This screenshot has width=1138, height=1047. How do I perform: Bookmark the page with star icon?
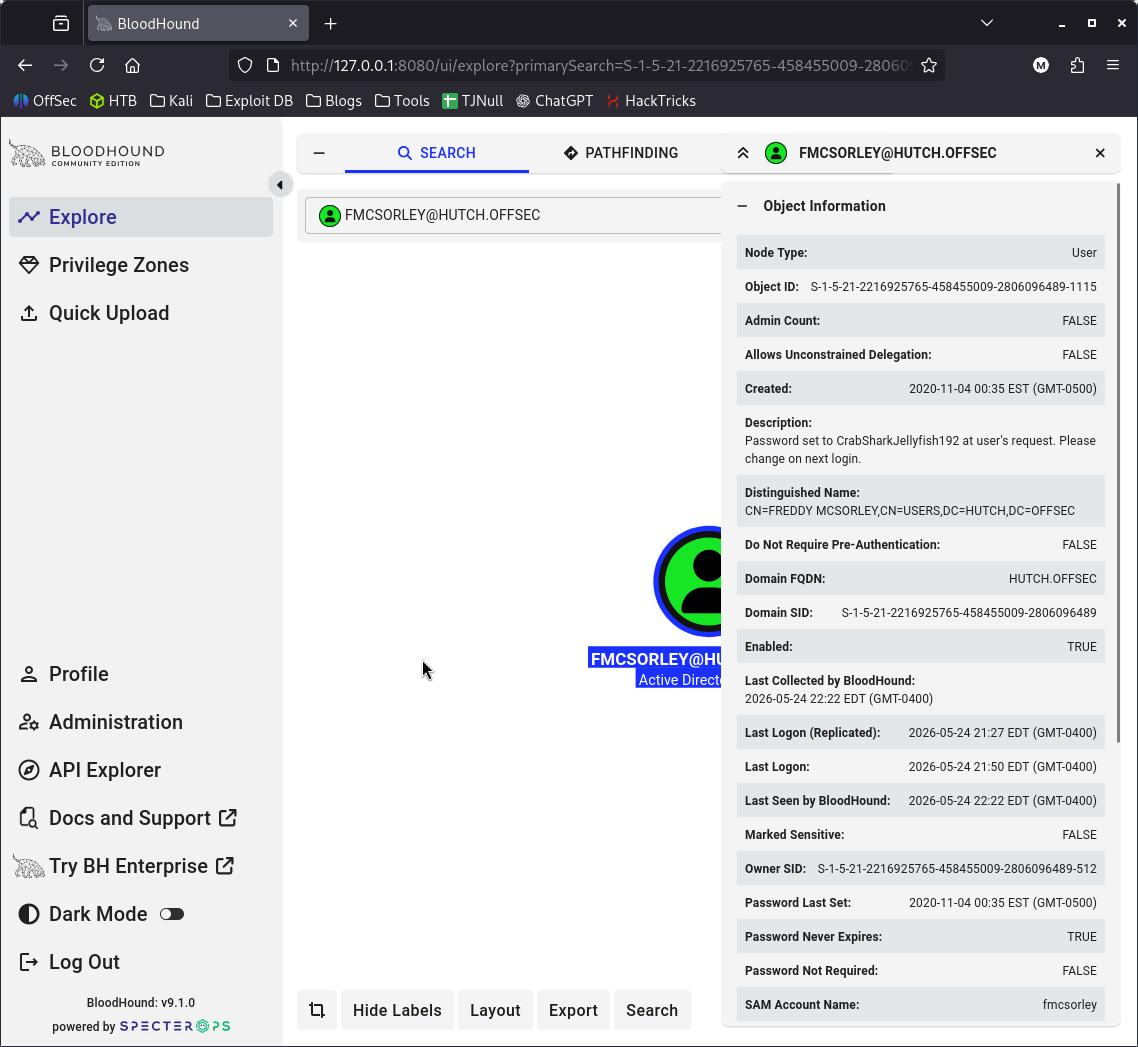(928, 65)
